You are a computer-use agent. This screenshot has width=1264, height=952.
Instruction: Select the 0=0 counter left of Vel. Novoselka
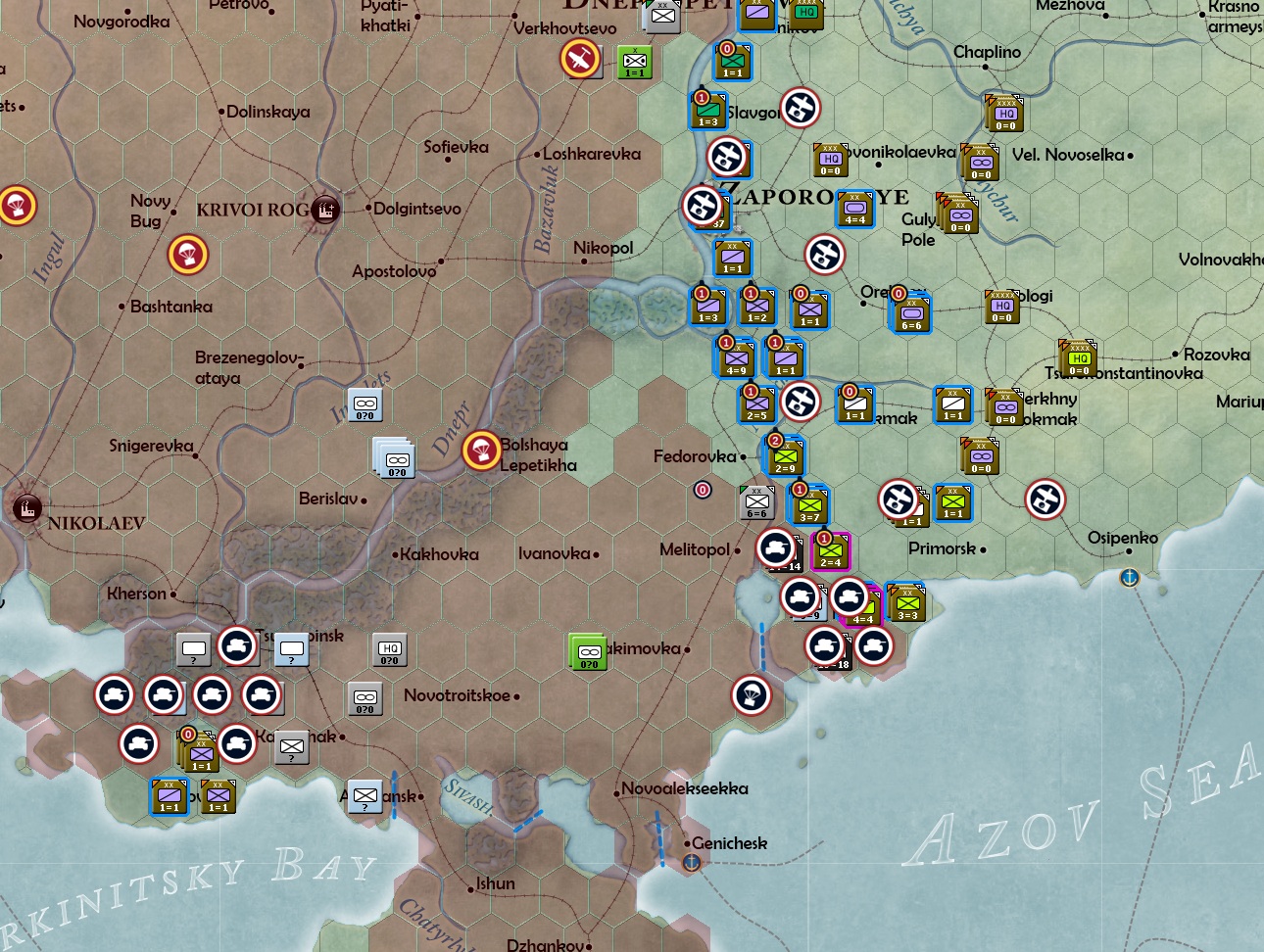point(980,163)
